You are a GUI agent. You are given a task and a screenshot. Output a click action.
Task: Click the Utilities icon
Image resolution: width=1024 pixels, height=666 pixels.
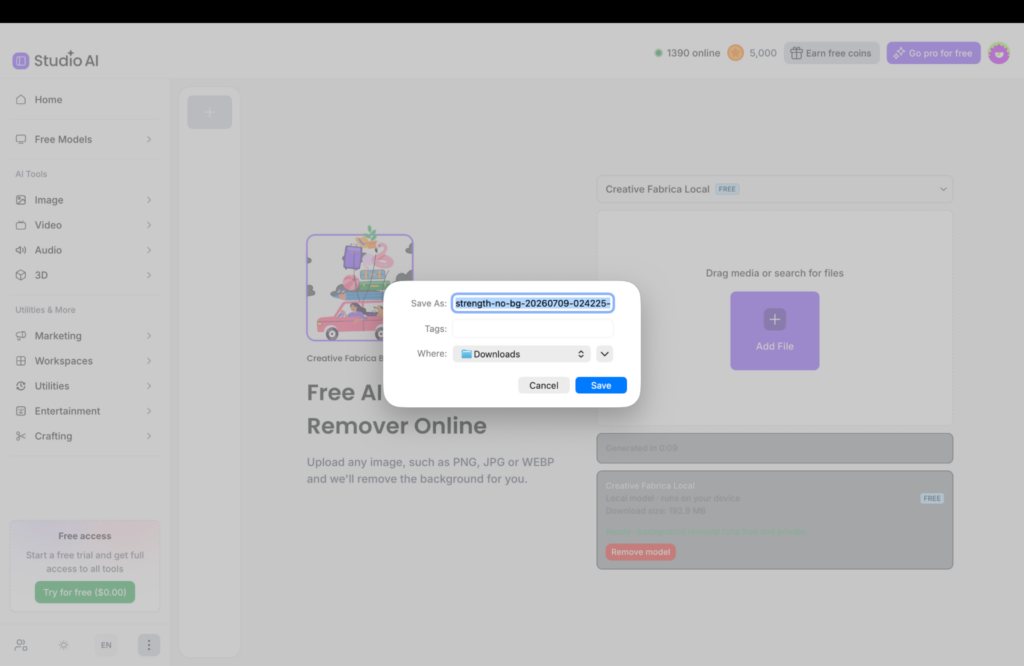pos(21,386)
